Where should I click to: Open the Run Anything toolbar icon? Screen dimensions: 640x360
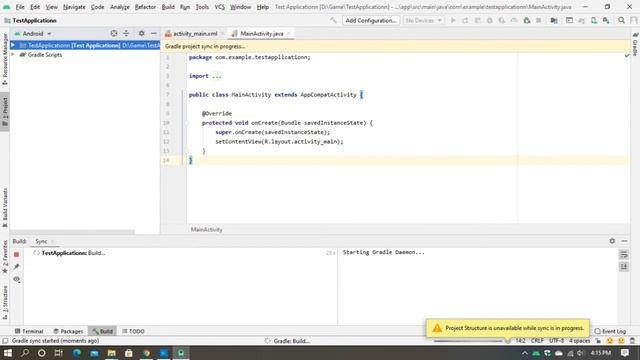[x=569, y=20]
